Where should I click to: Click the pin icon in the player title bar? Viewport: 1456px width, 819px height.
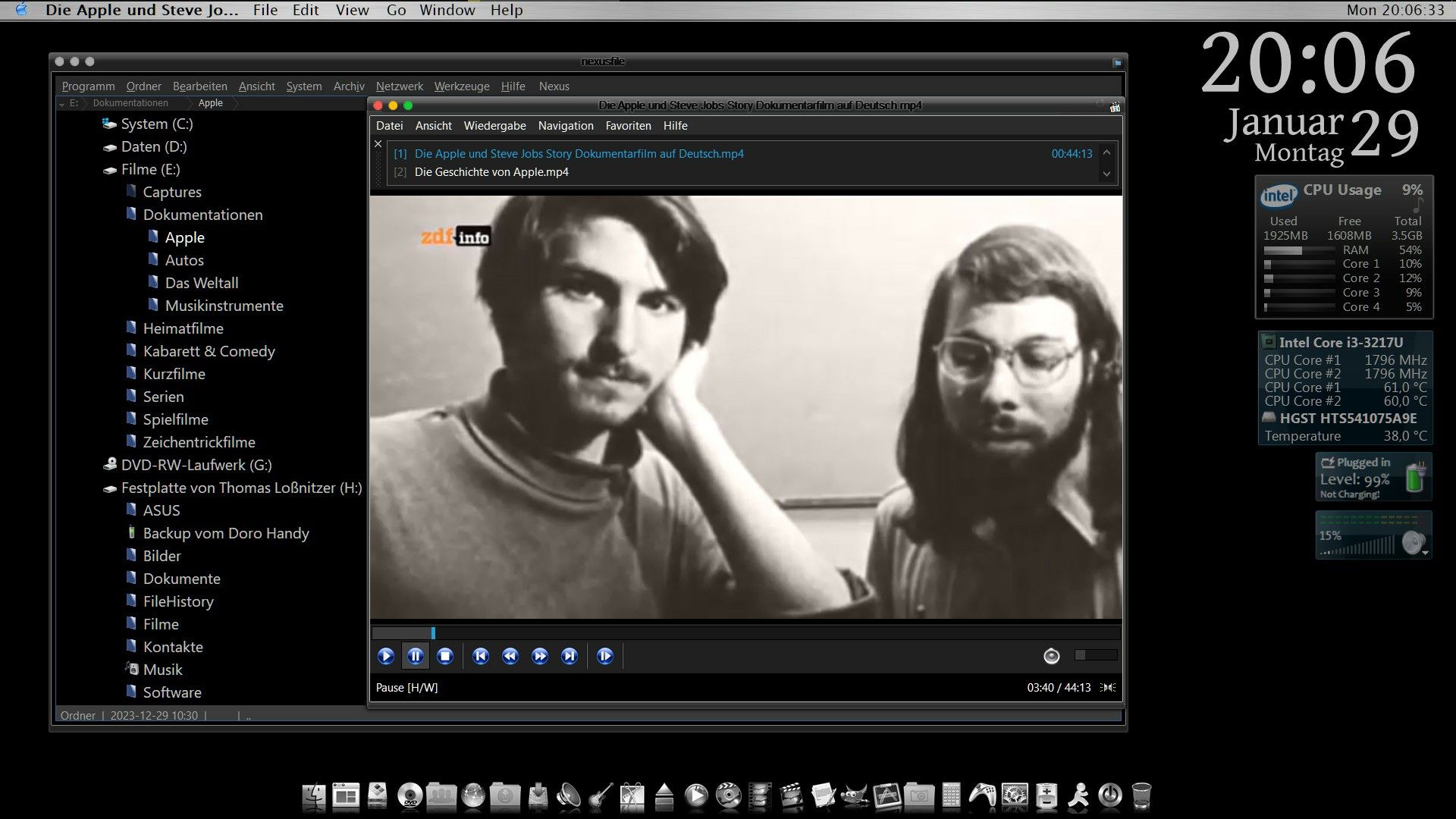[x=1100, y=104]
